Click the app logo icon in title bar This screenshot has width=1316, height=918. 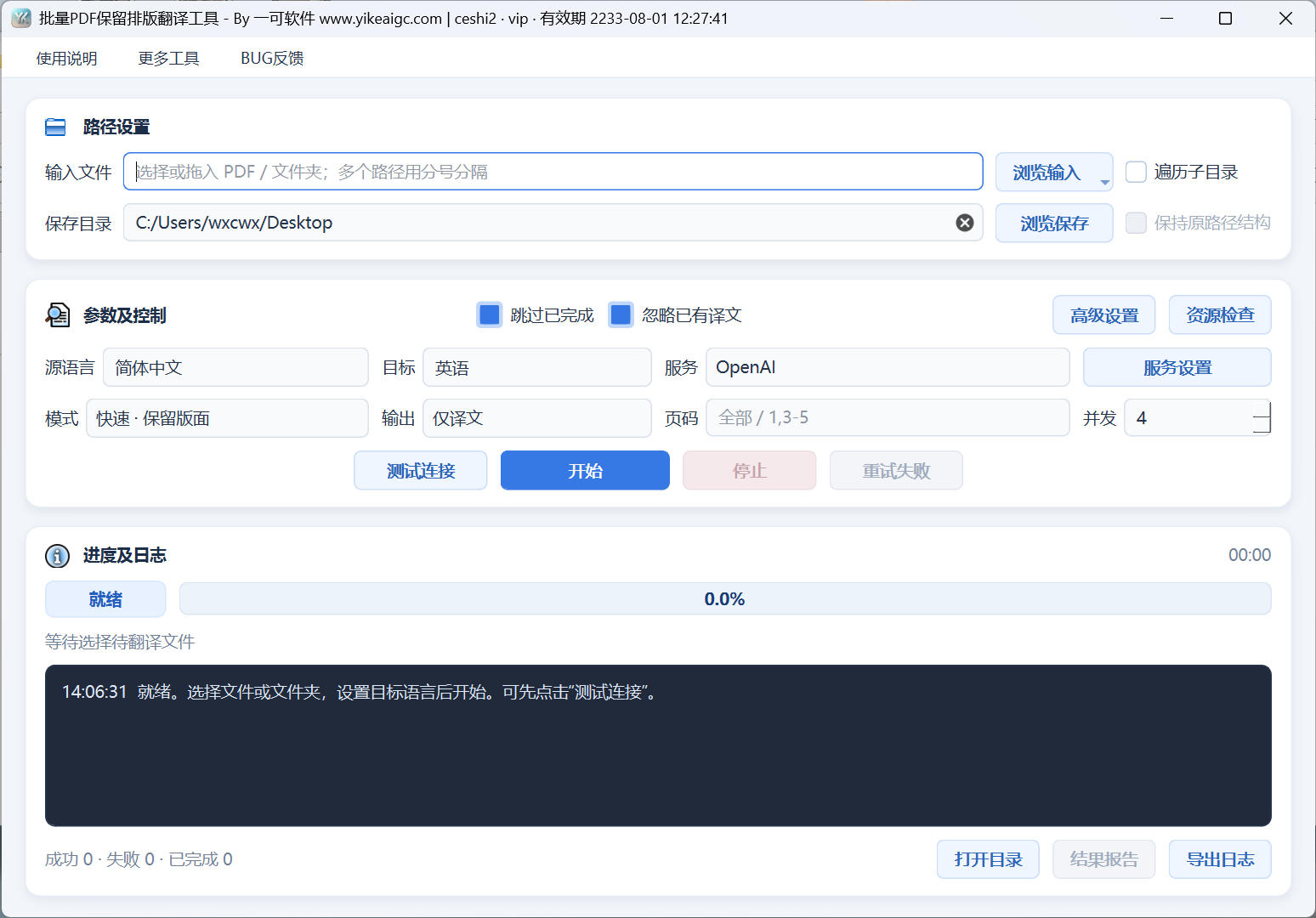click(20, 18)
